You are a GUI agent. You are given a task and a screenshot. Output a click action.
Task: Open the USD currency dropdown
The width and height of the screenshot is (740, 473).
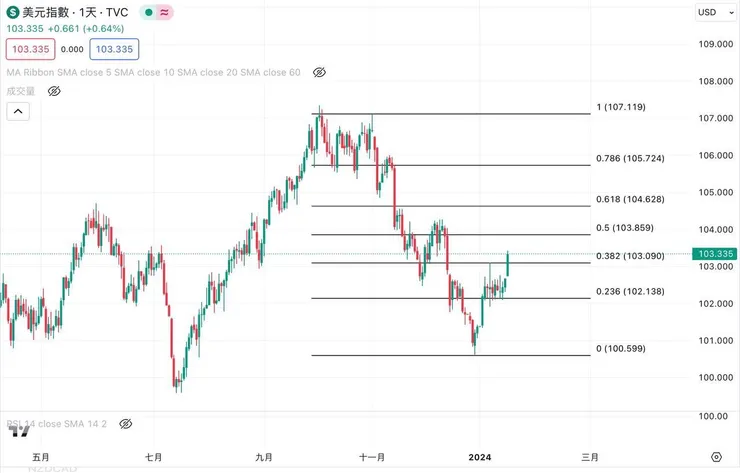[711, 13]
